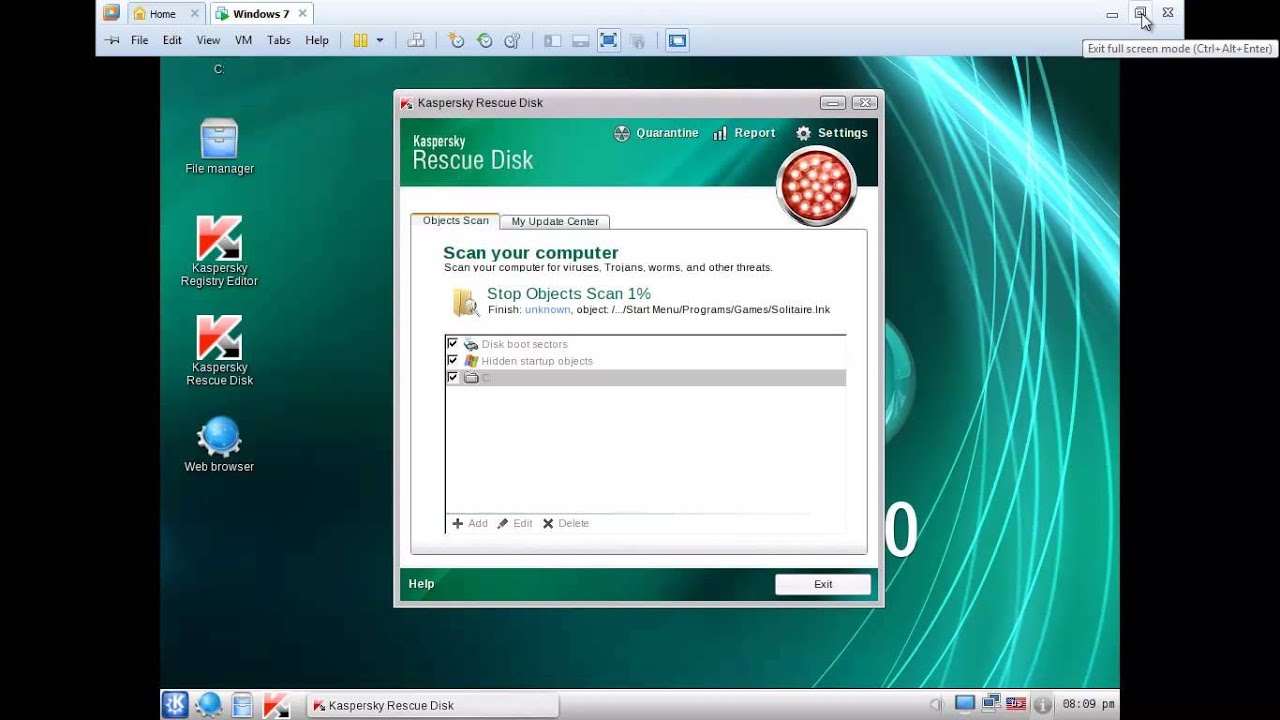Click the send Ctrl+Alt+Del toolbar icon
The height and width of the screenshot is (720, 1280).
point(416,41)
